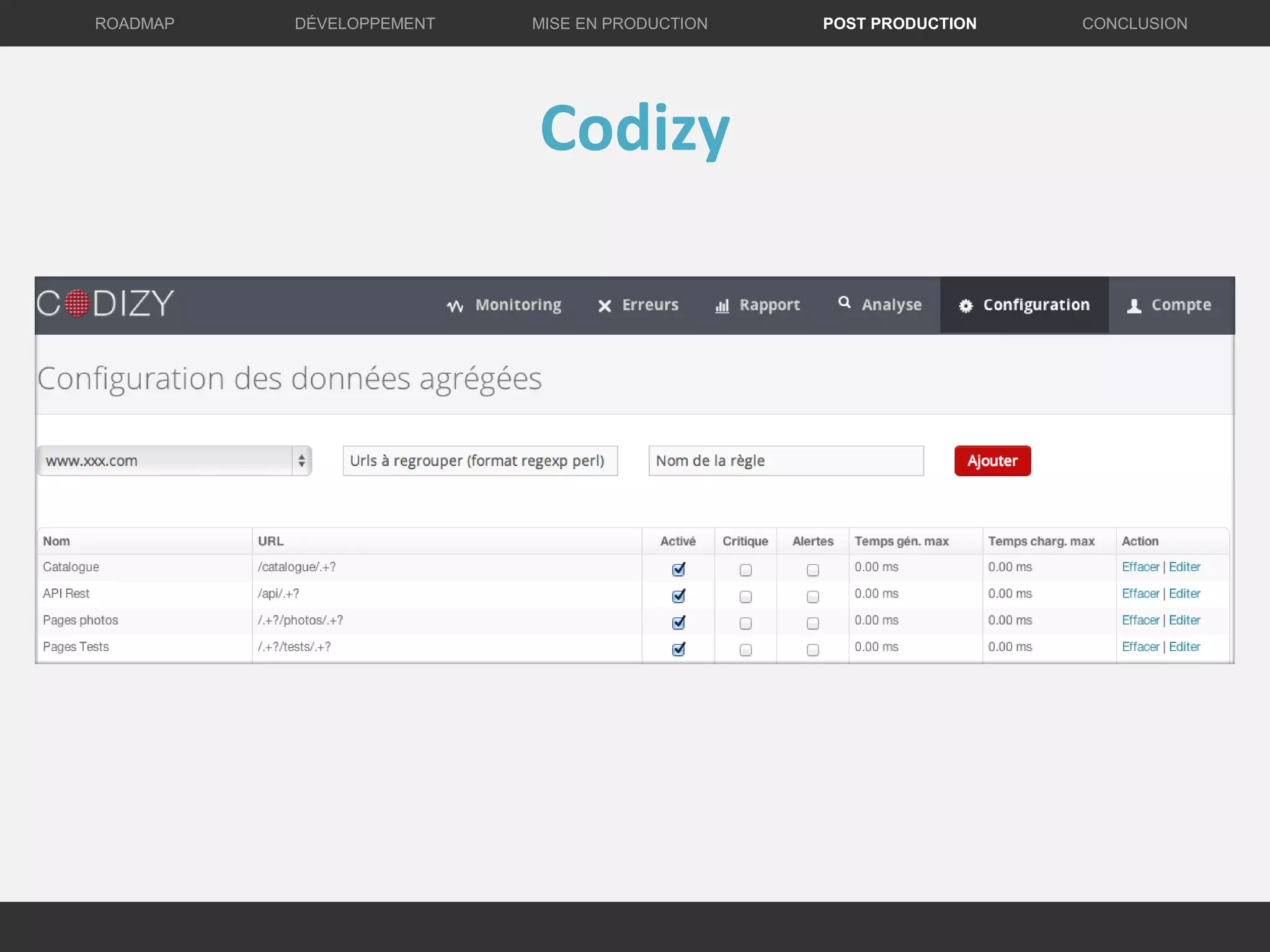Uncheck Activé for Pages photos row
The height and width of the screenshot is (952, 1270).
(x=679, y=622)
